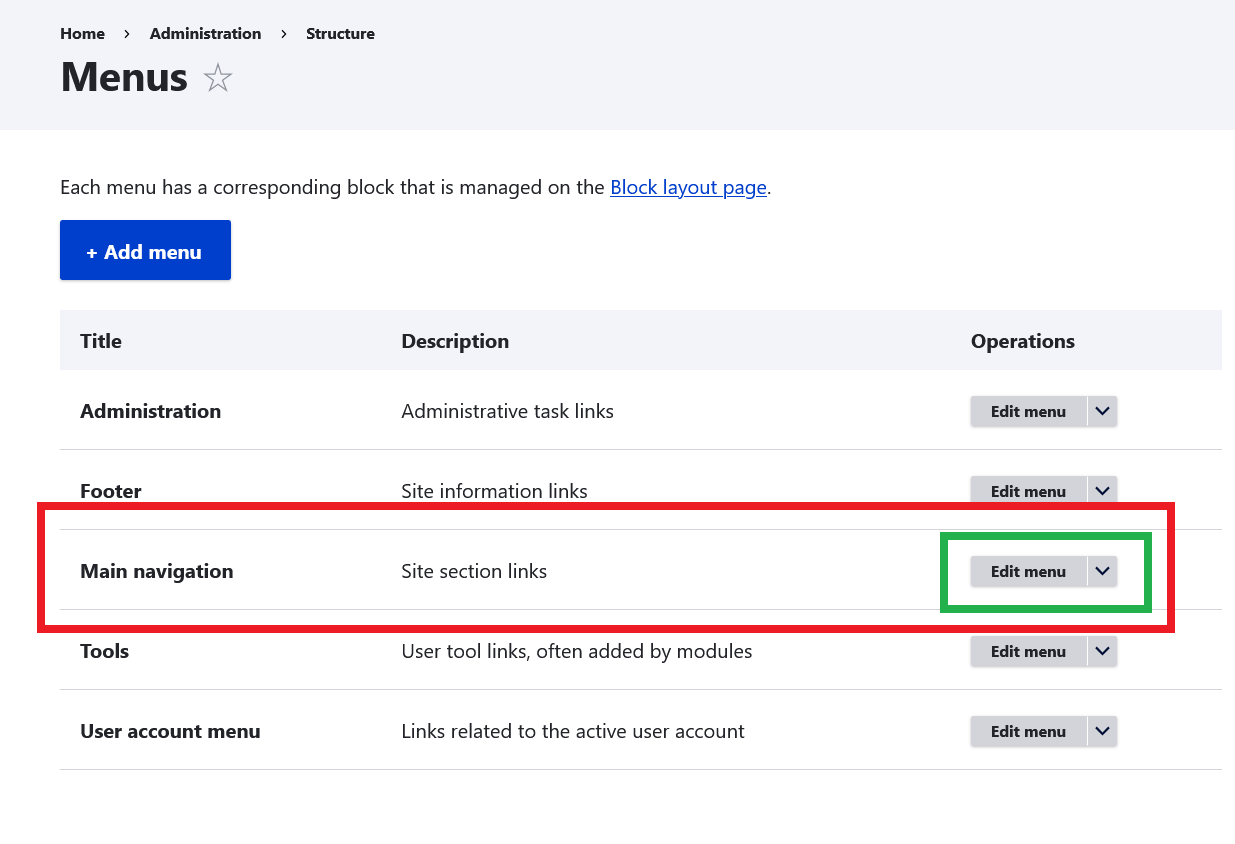This screenshot has width=1235, height=844.
Task: Expand the Main navigation operations dropdown arrow
Action: (1102, 571)
